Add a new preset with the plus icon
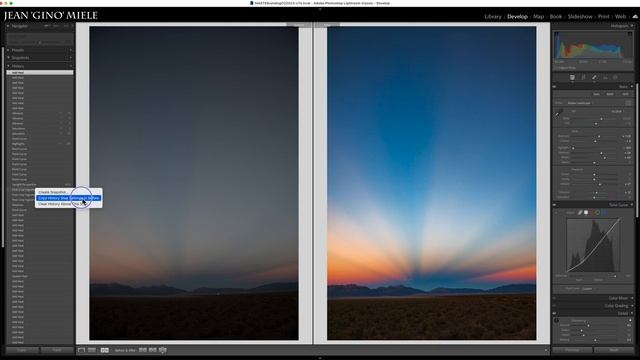640x360 pixels. pos(71,50)
